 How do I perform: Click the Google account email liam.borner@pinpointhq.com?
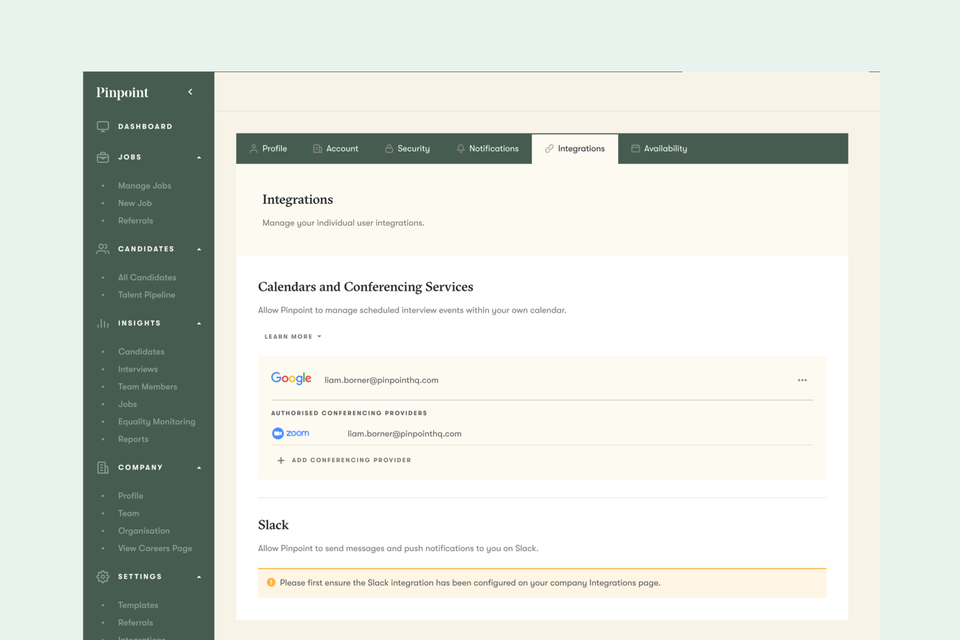[x=381, y=380]
